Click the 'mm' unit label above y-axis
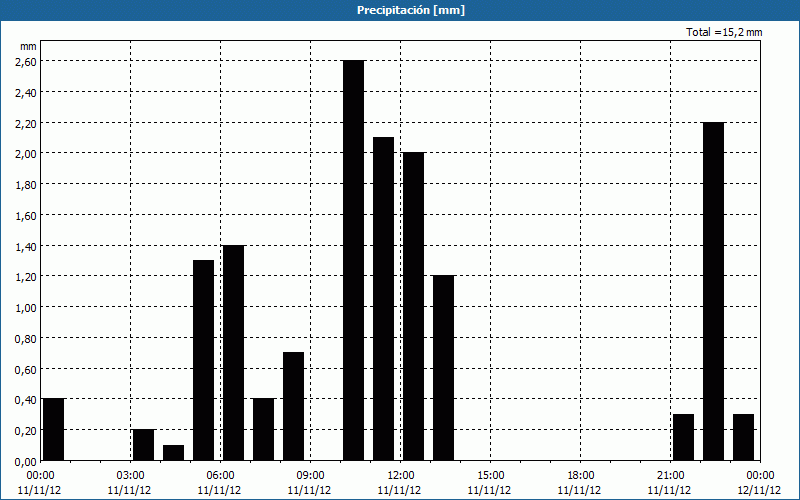The image size is (800, 500). click(x=28, y=46)
